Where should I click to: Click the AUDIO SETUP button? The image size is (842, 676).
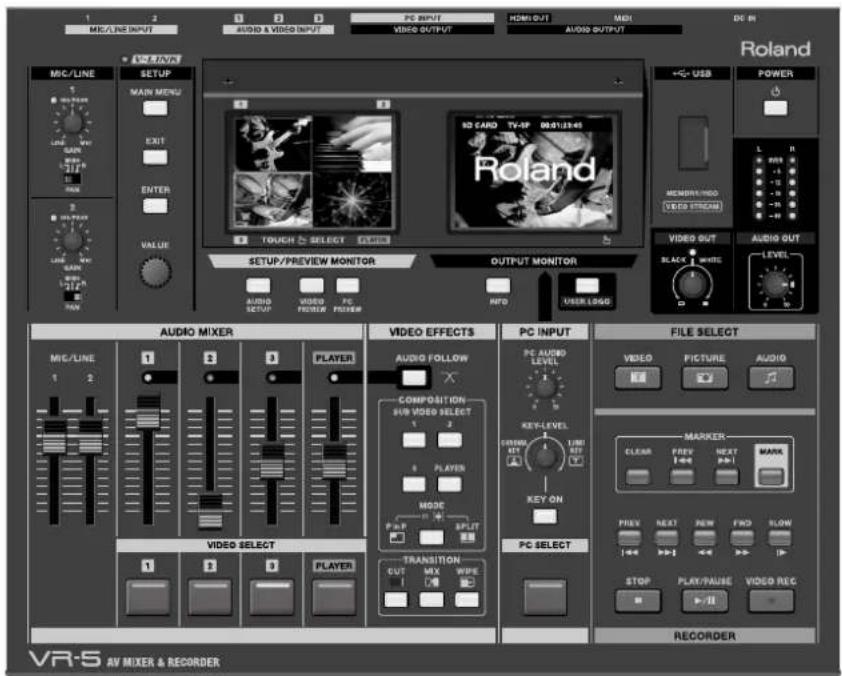click(258, 286)
